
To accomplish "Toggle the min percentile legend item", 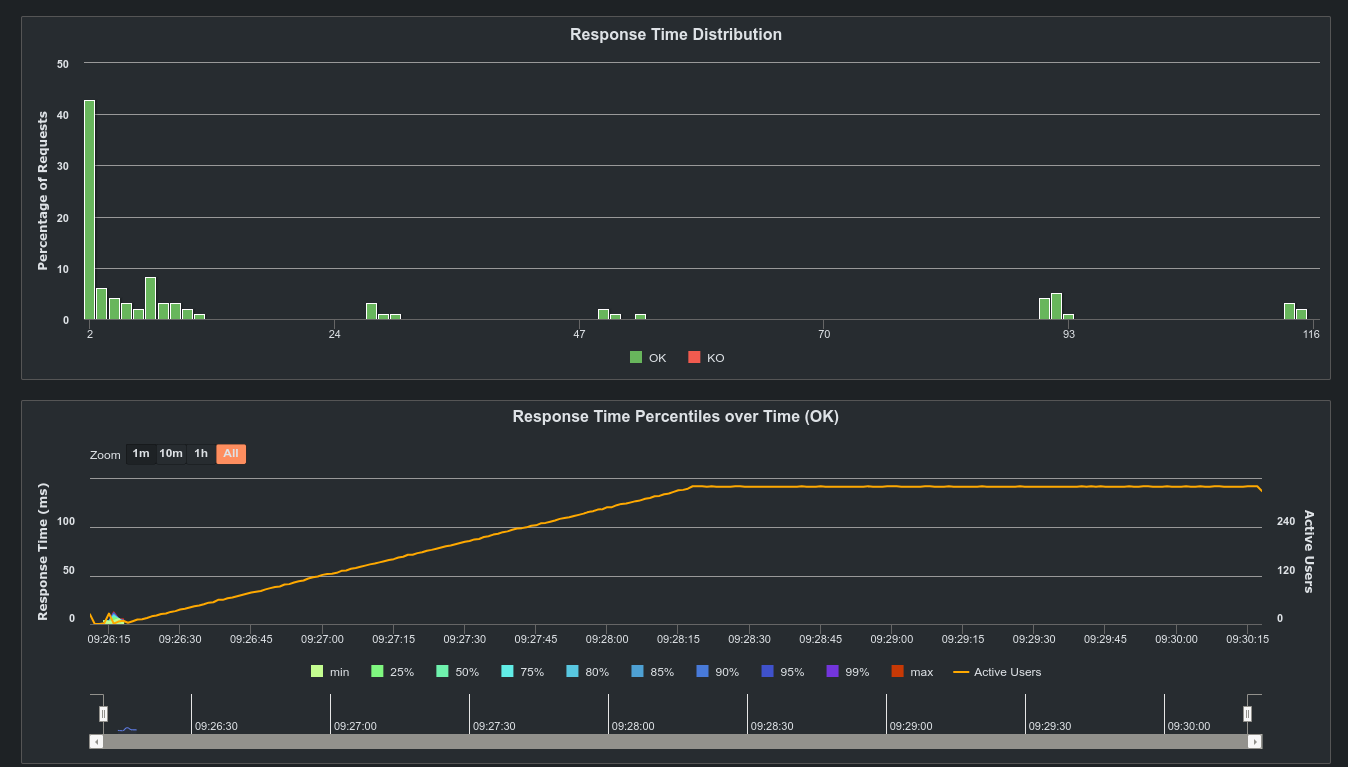I will 330,672.
